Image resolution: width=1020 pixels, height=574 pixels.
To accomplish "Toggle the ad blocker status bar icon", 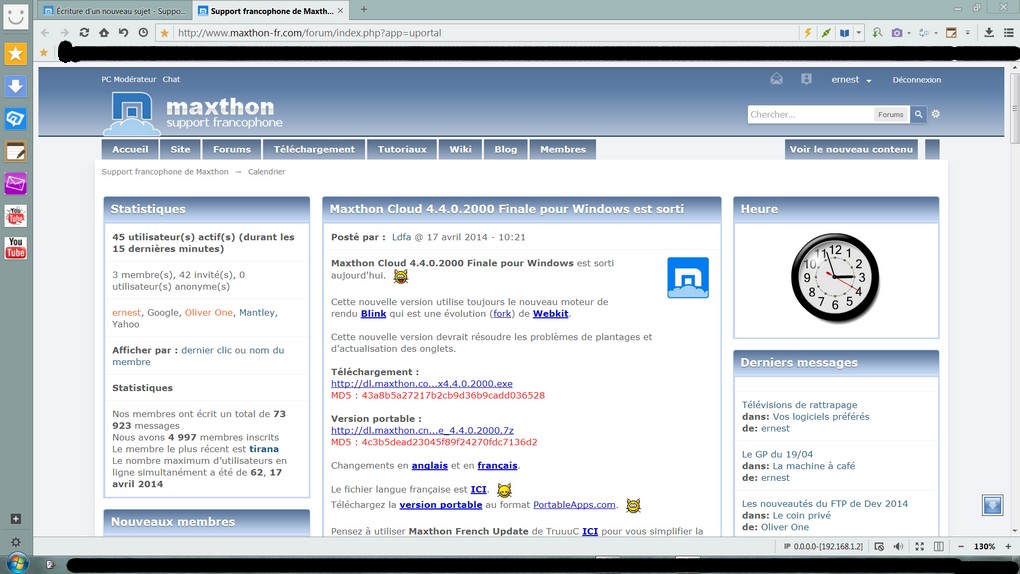I will (x=879, y=547).
